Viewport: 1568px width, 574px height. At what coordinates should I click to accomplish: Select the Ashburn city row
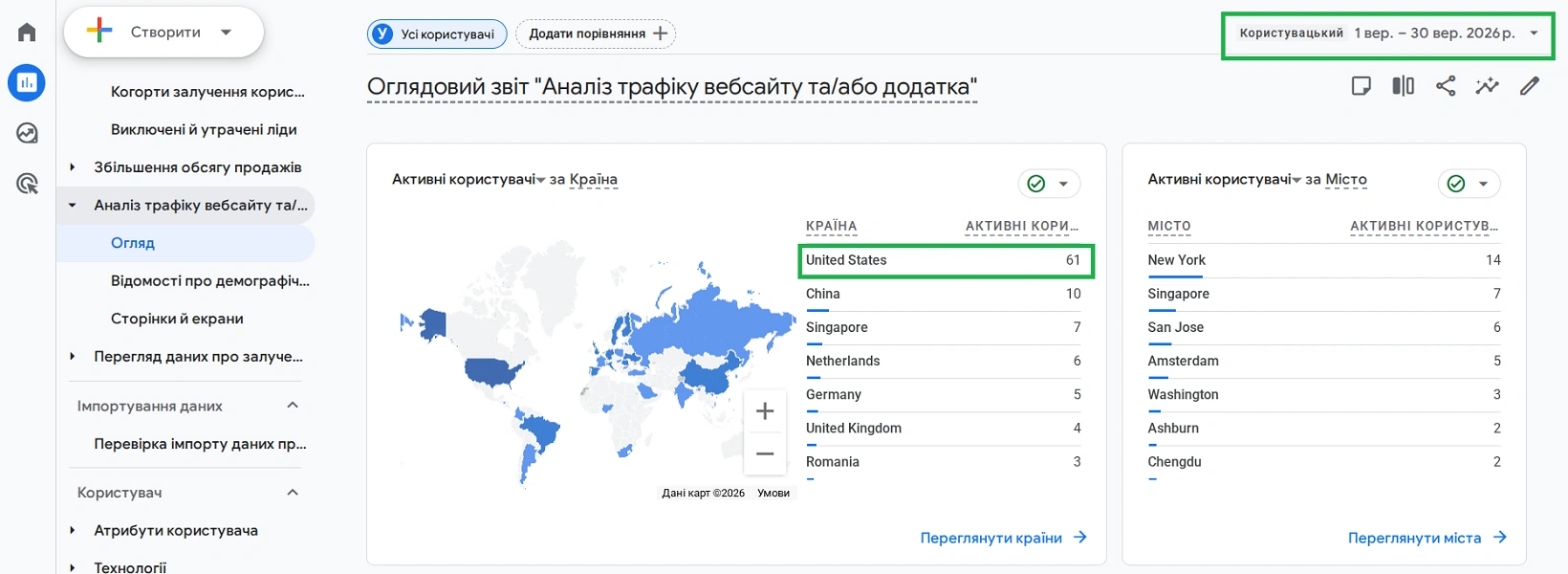[1324, 428]
